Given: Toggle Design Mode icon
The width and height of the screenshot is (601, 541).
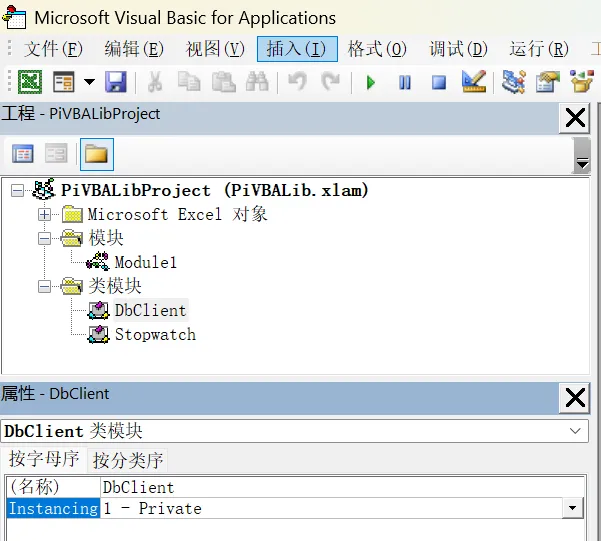Looking at the screenshot, I should (x=474, y=82).
